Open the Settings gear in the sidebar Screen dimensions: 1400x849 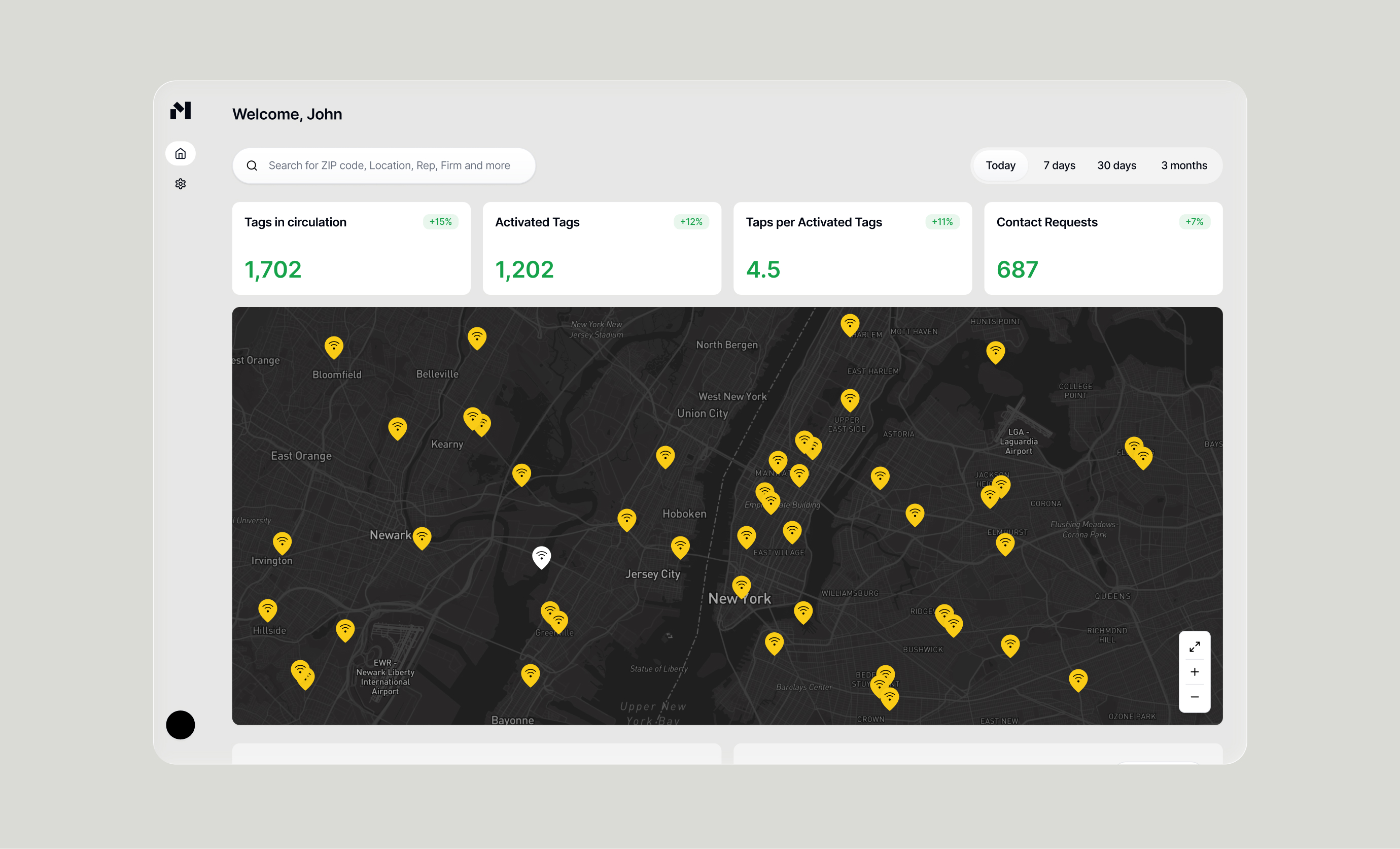click(180, 184)
